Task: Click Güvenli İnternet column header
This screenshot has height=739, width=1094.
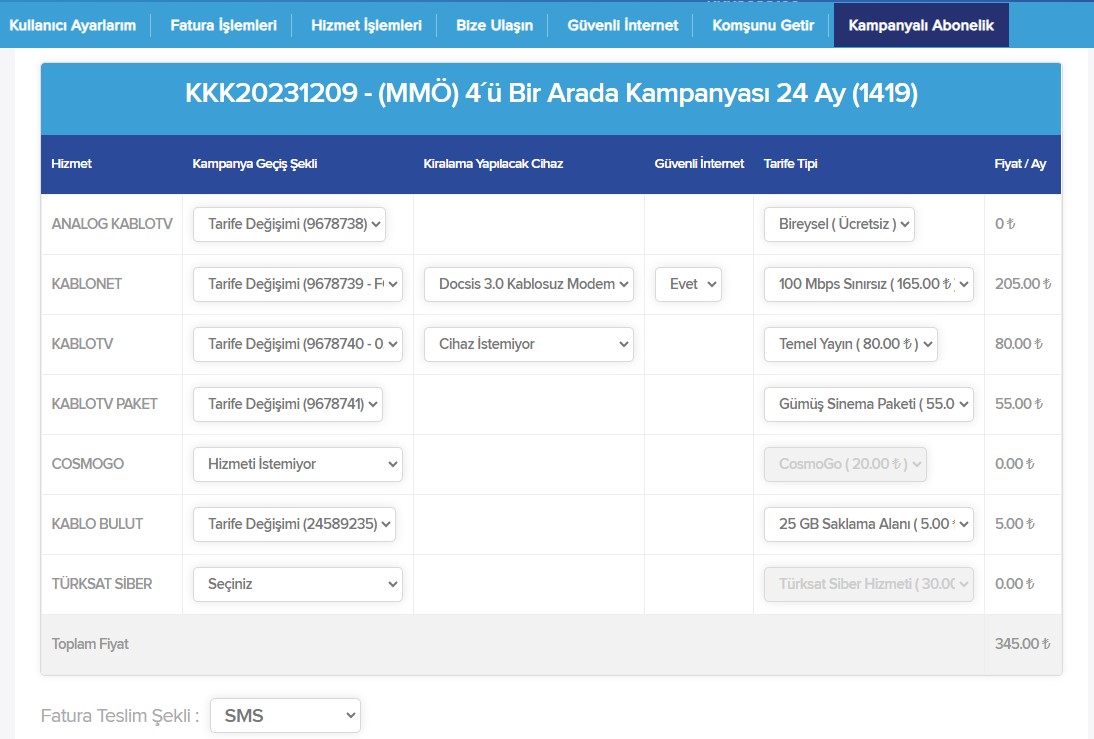Action: [x=699, y=163]
